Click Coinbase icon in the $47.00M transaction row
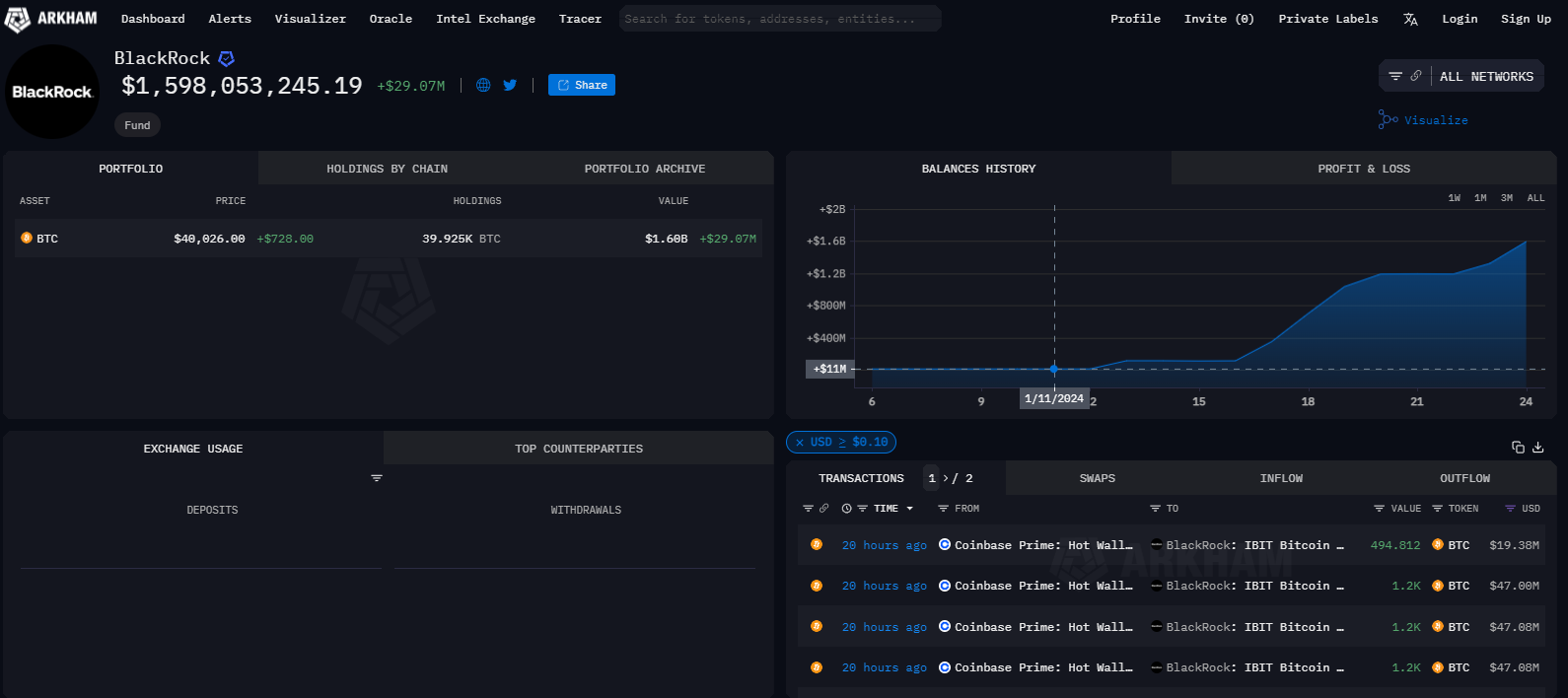Viewport: 1568px width, 698px height. point(945,586)
